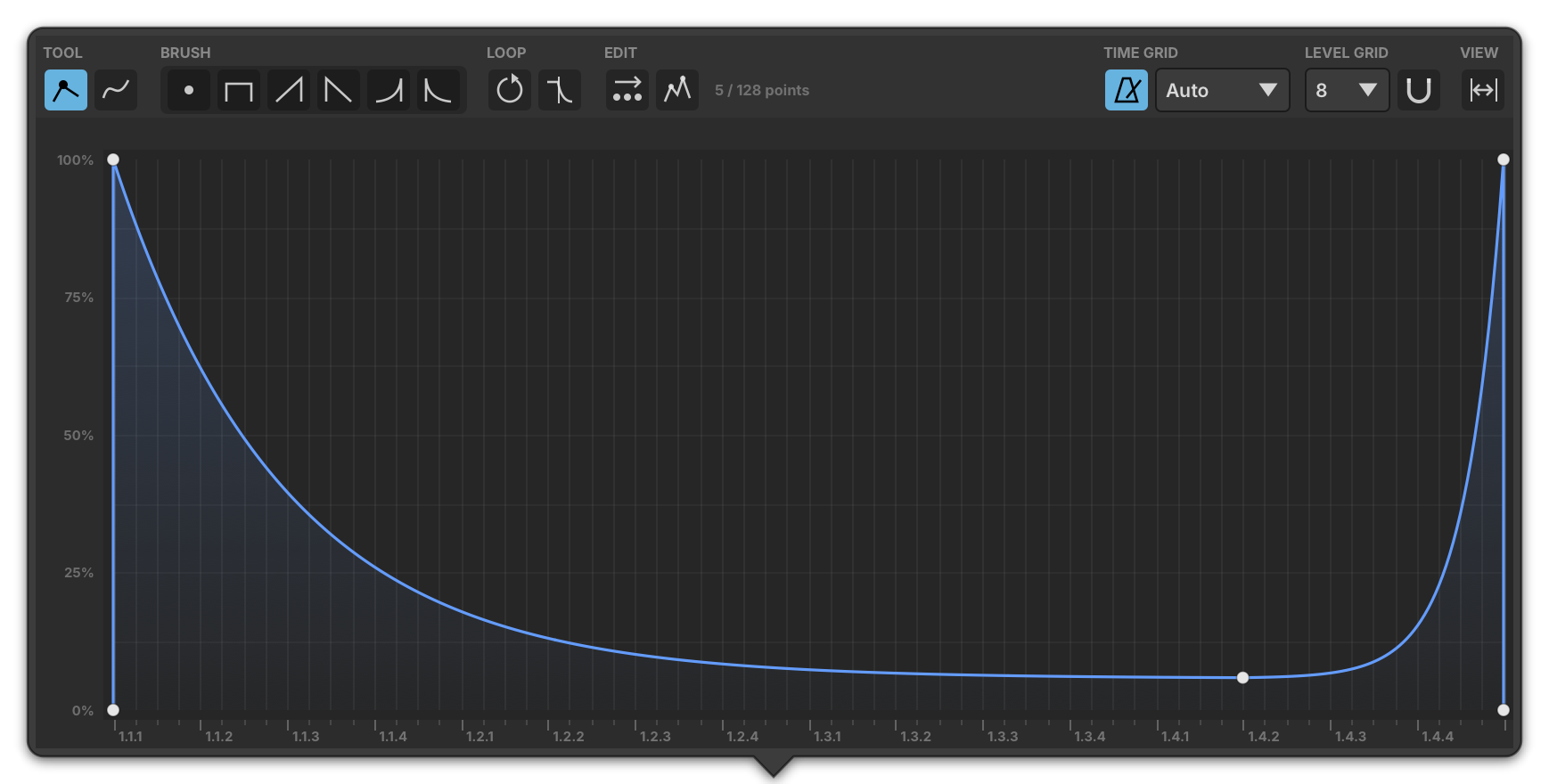The image size is (1549, 784).
Task: Click the arrow-over-dots Edit icon
Action: [x=627, y=90]
